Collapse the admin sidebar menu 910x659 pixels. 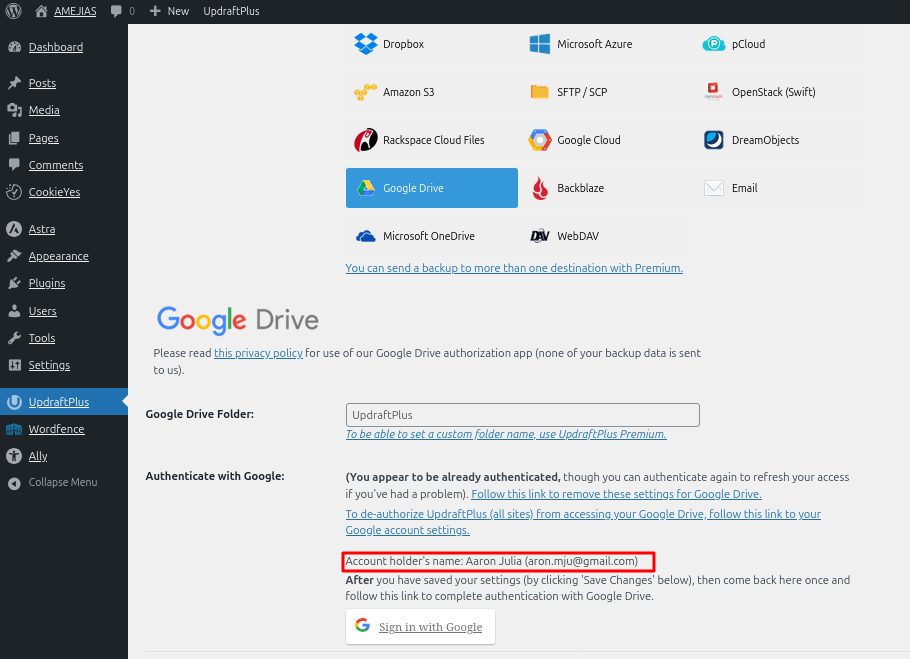click(62, 482)
